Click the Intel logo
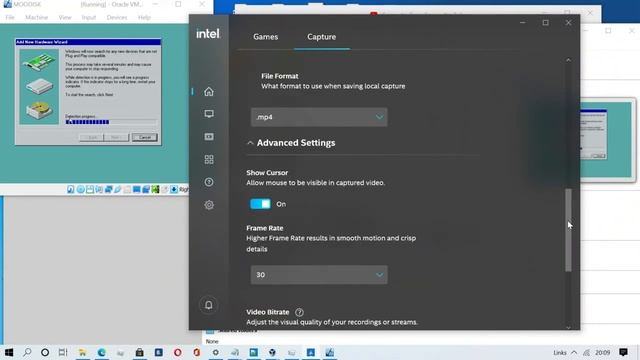 (208, 33)
